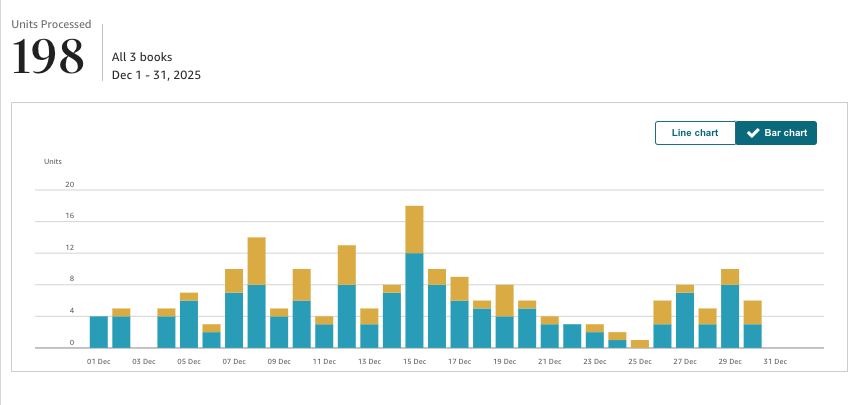This screenshot has width=853, height=405.
Task: Click the '07 Dec' x-axis label
Action: (x=234, y=361)
